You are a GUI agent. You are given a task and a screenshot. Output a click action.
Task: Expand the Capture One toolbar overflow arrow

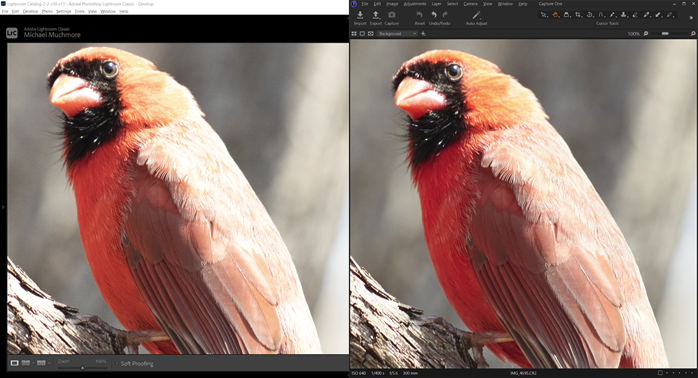click(x=692, y=18)
